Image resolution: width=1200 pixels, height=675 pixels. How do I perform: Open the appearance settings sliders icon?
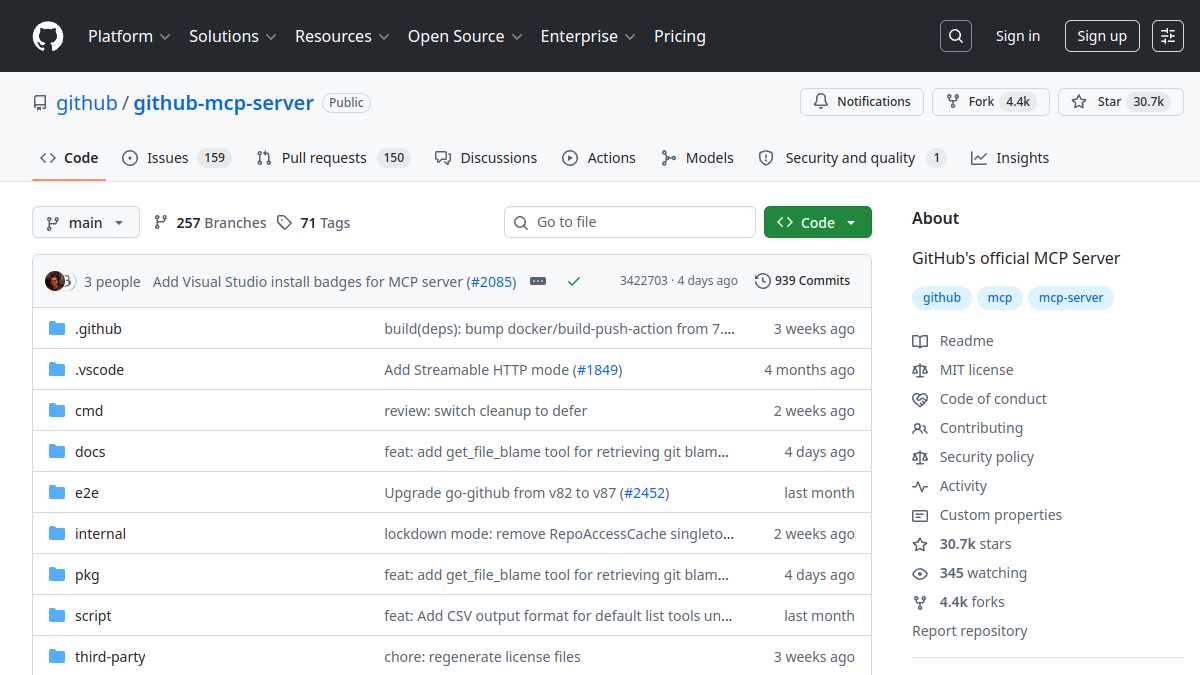tap(1168, 36)
